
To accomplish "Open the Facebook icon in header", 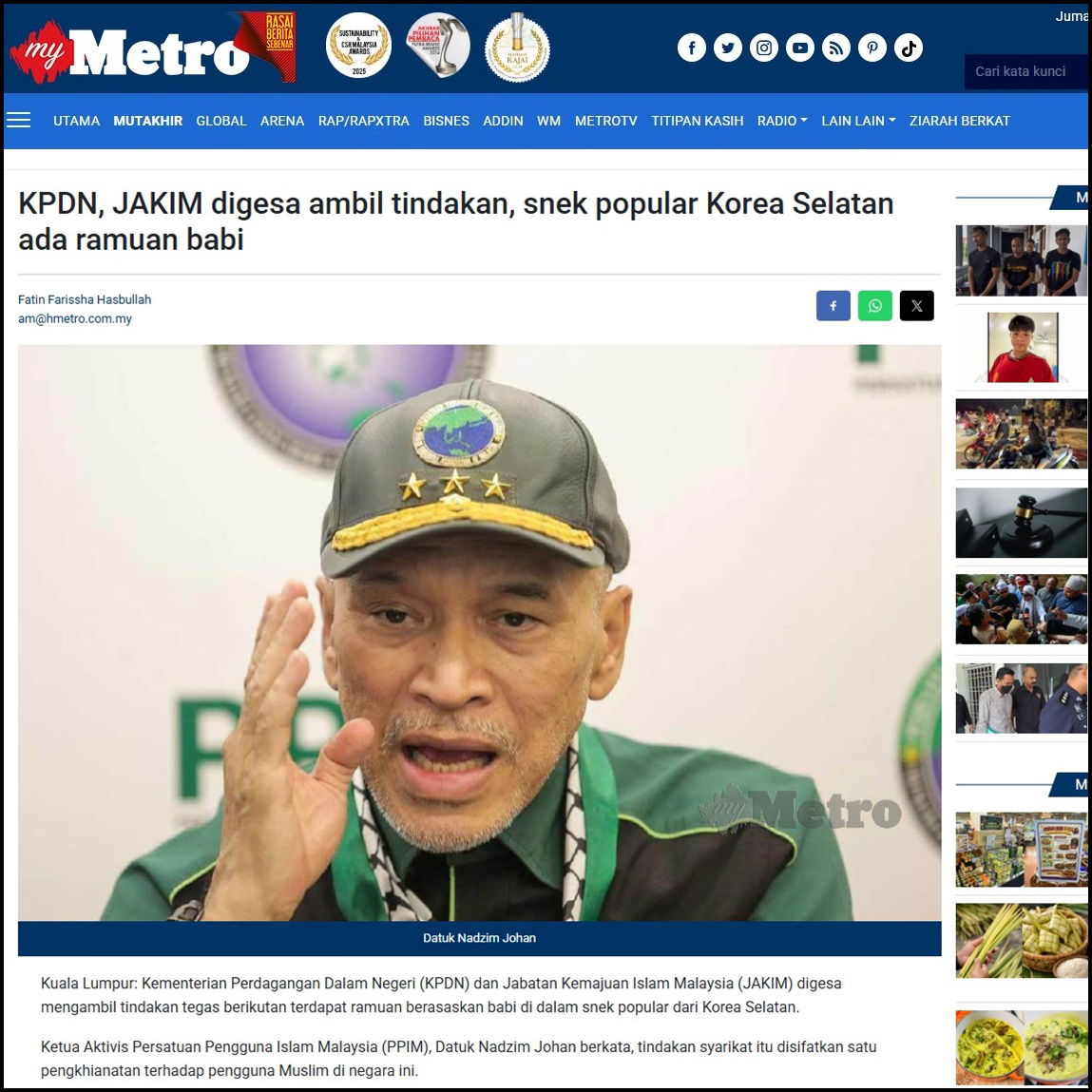I will coord(692,48).
